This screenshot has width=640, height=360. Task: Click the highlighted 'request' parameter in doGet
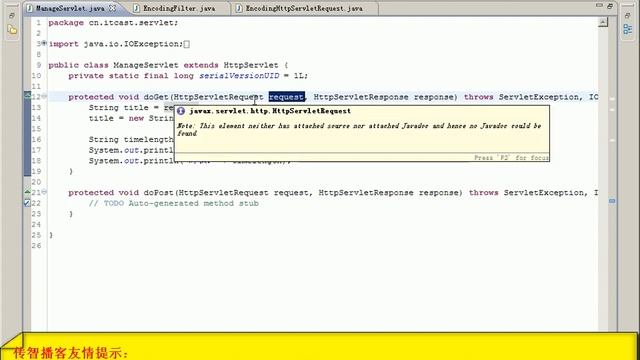click(287, 97)
